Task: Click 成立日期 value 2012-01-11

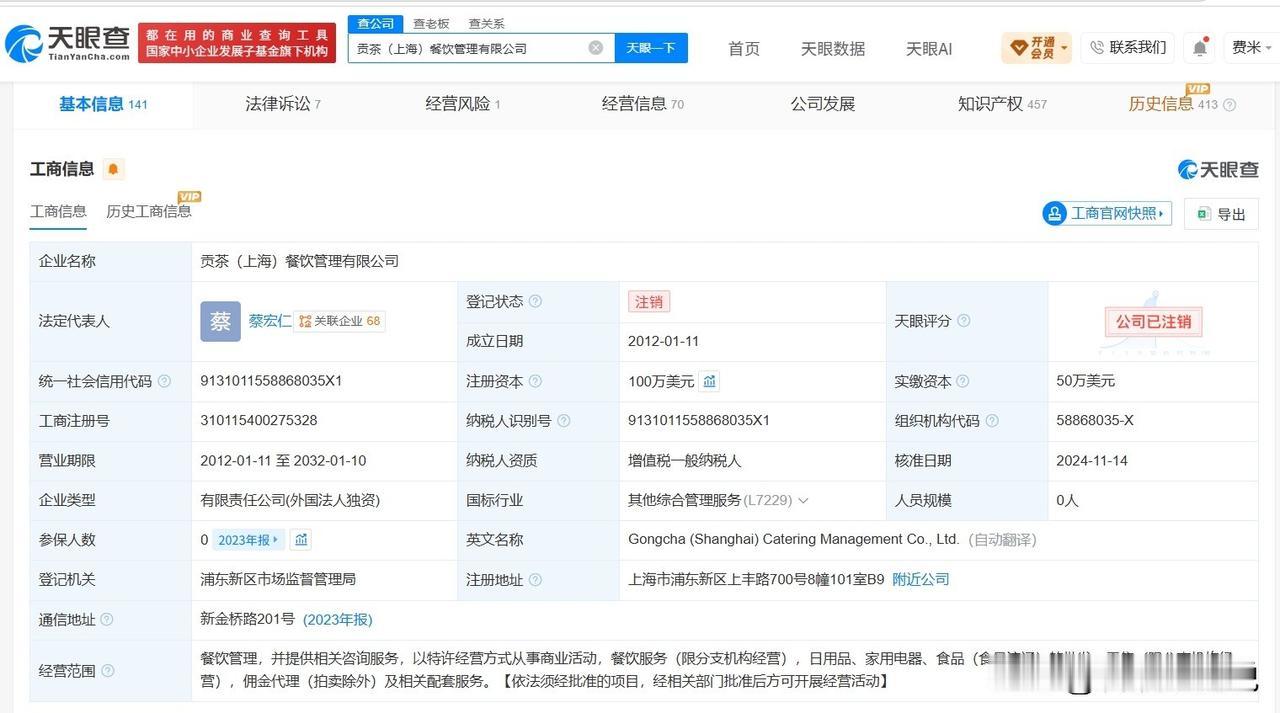Action: (663, 341)
